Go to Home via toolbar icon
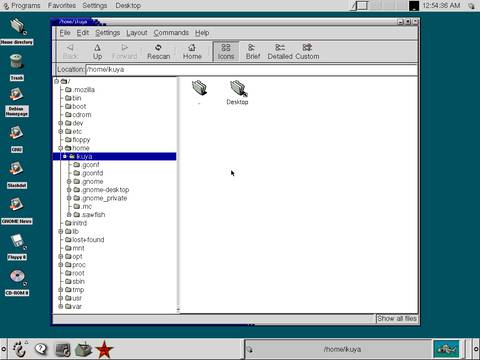Image resolution: width=480 pixels, height=360 pixels. [x=192, y=52]
